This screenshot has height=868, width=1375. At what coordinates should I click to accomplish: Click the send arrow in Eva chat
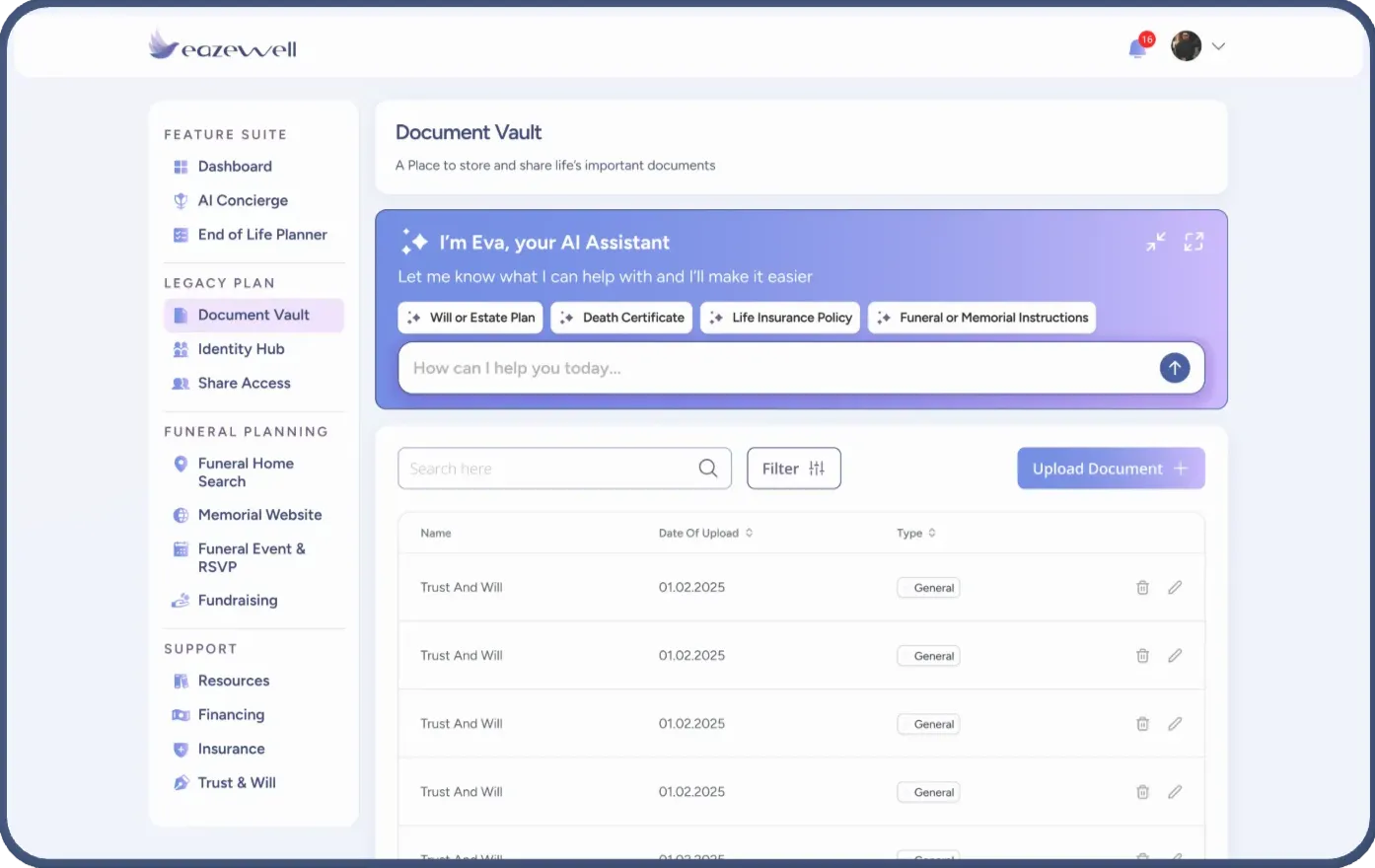[x=1174, y=368]
